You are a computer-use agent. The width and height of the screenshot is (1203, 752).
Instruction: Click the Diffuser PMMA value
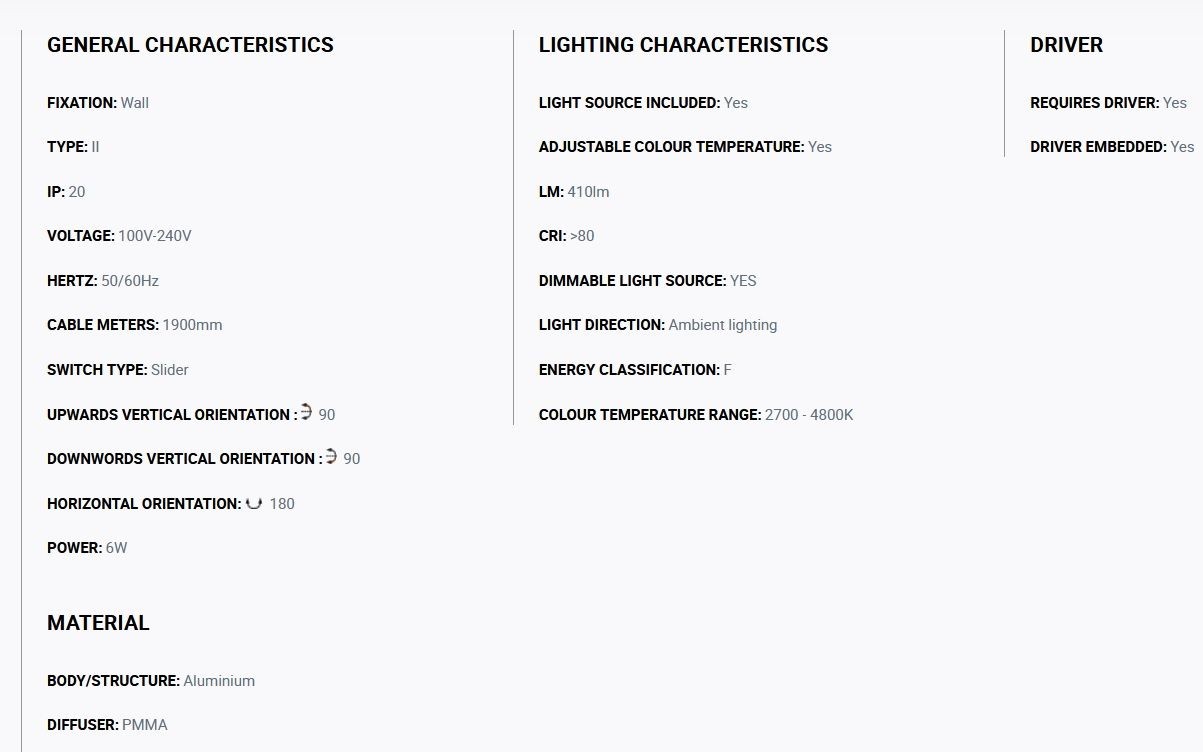[x=145, y=725]
